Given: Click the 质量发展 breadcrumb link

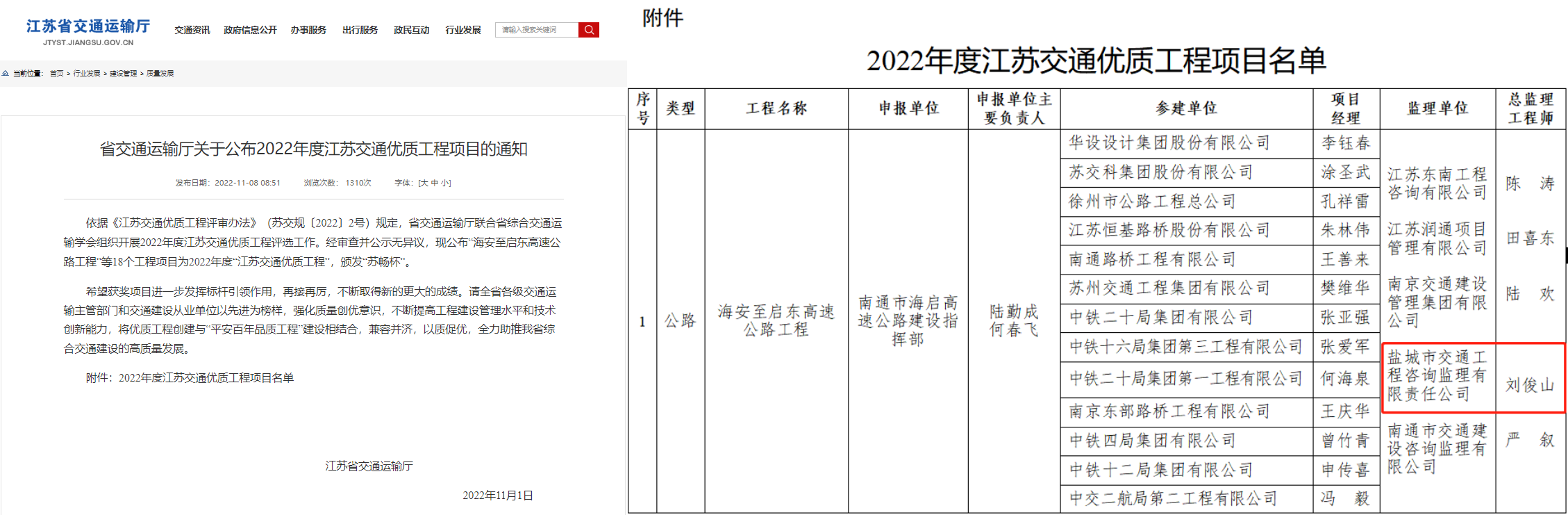Looking at the screenshot, I should [x=160, y=74].
